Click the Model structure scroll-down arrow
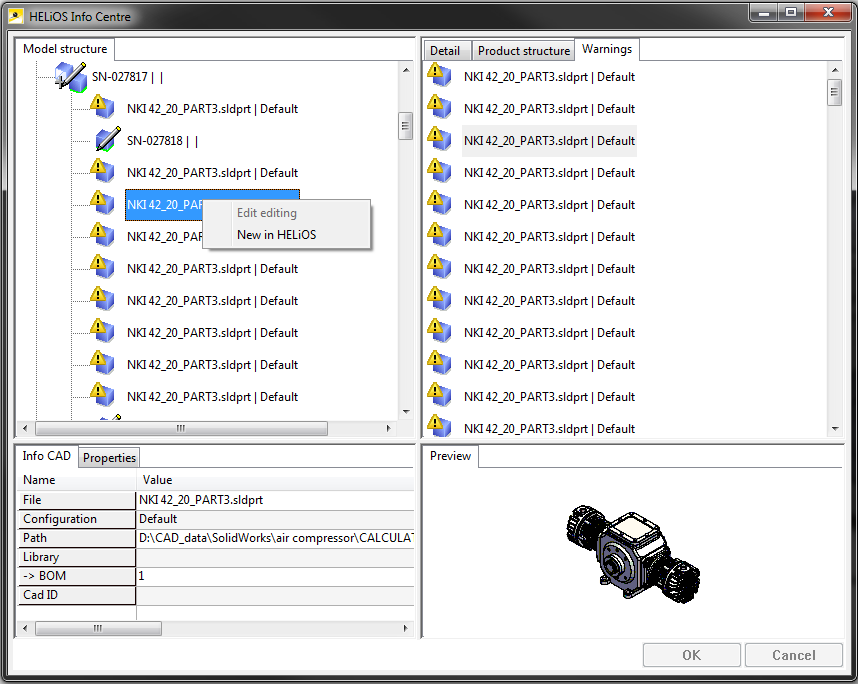Screen dimensions: 858x684 point(406,412)
